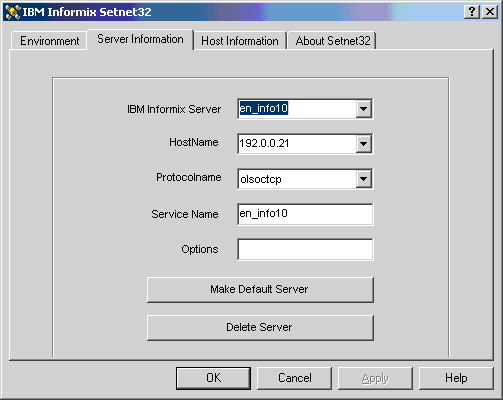Click the Service Name label

pos(185,214)
